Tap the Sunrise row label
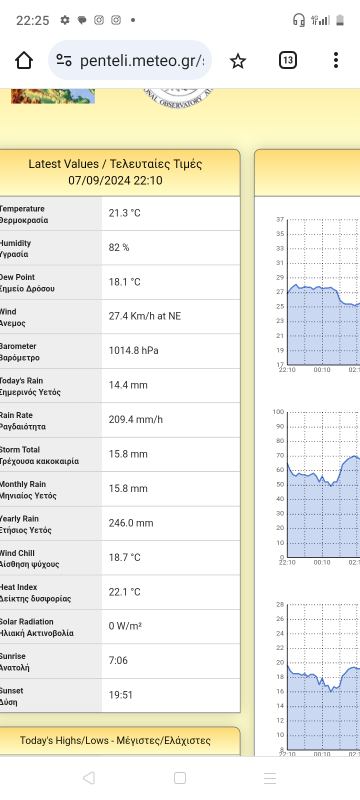 15,662
